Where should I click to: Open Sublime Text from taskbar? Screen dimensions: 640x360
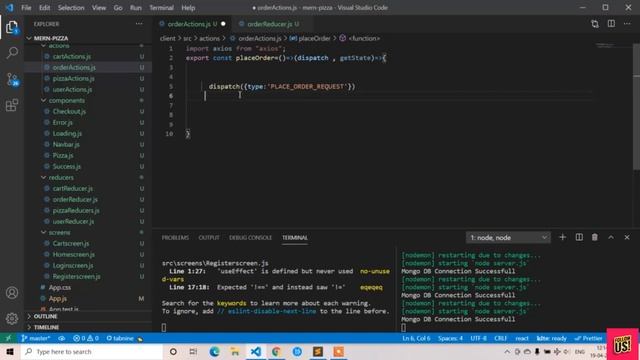[x=318, y=351]
